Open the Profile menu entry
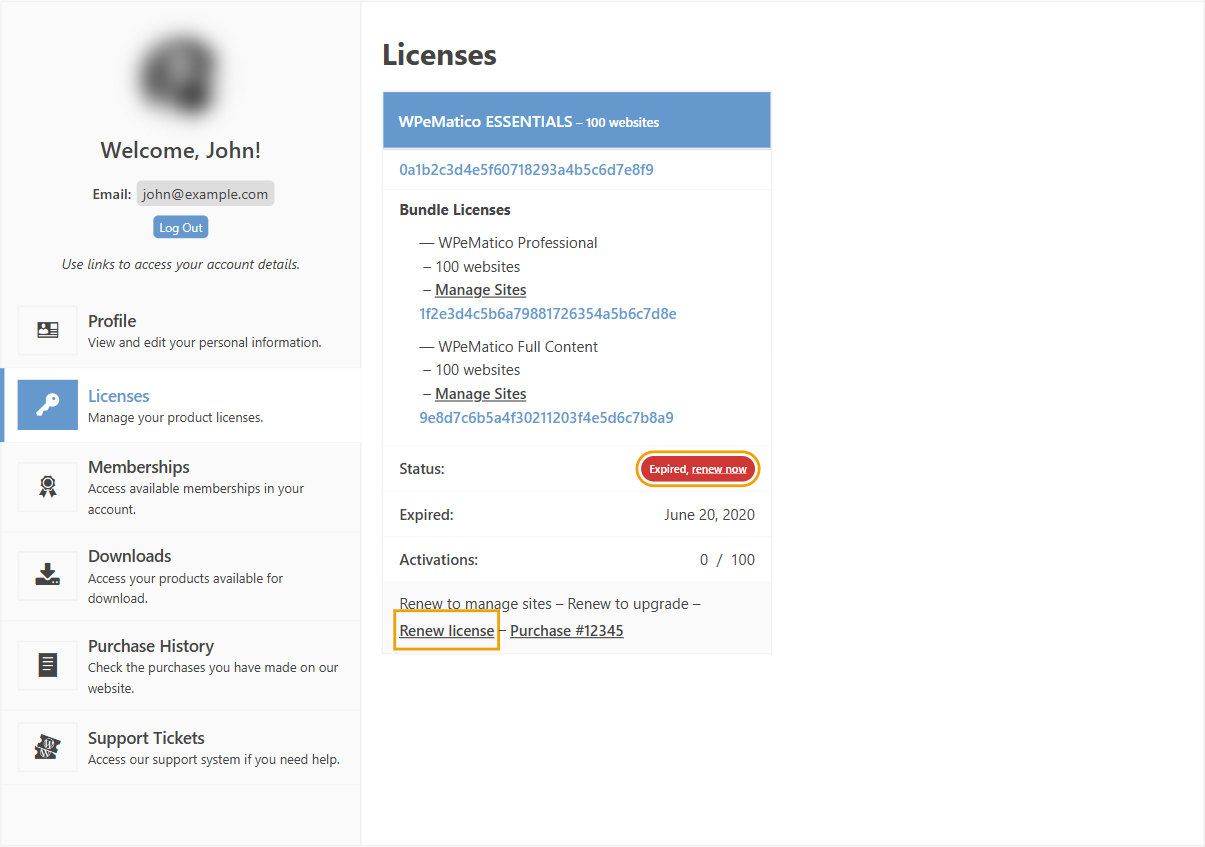 (181, 330)
